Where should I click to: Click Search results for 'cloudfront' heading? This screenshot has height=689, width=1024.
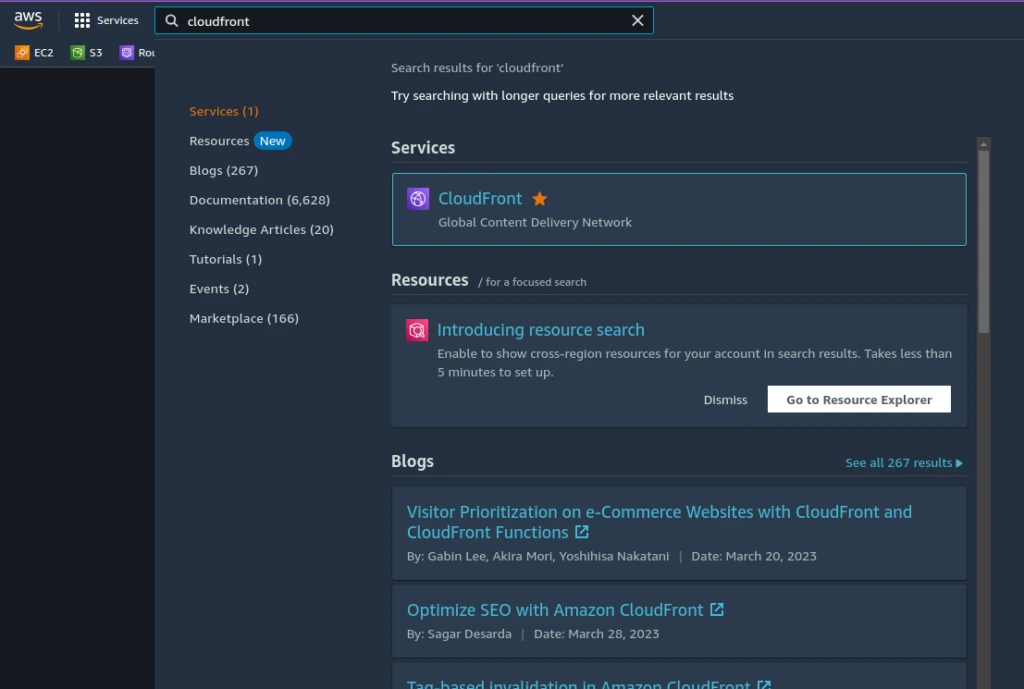coord(477,68)
